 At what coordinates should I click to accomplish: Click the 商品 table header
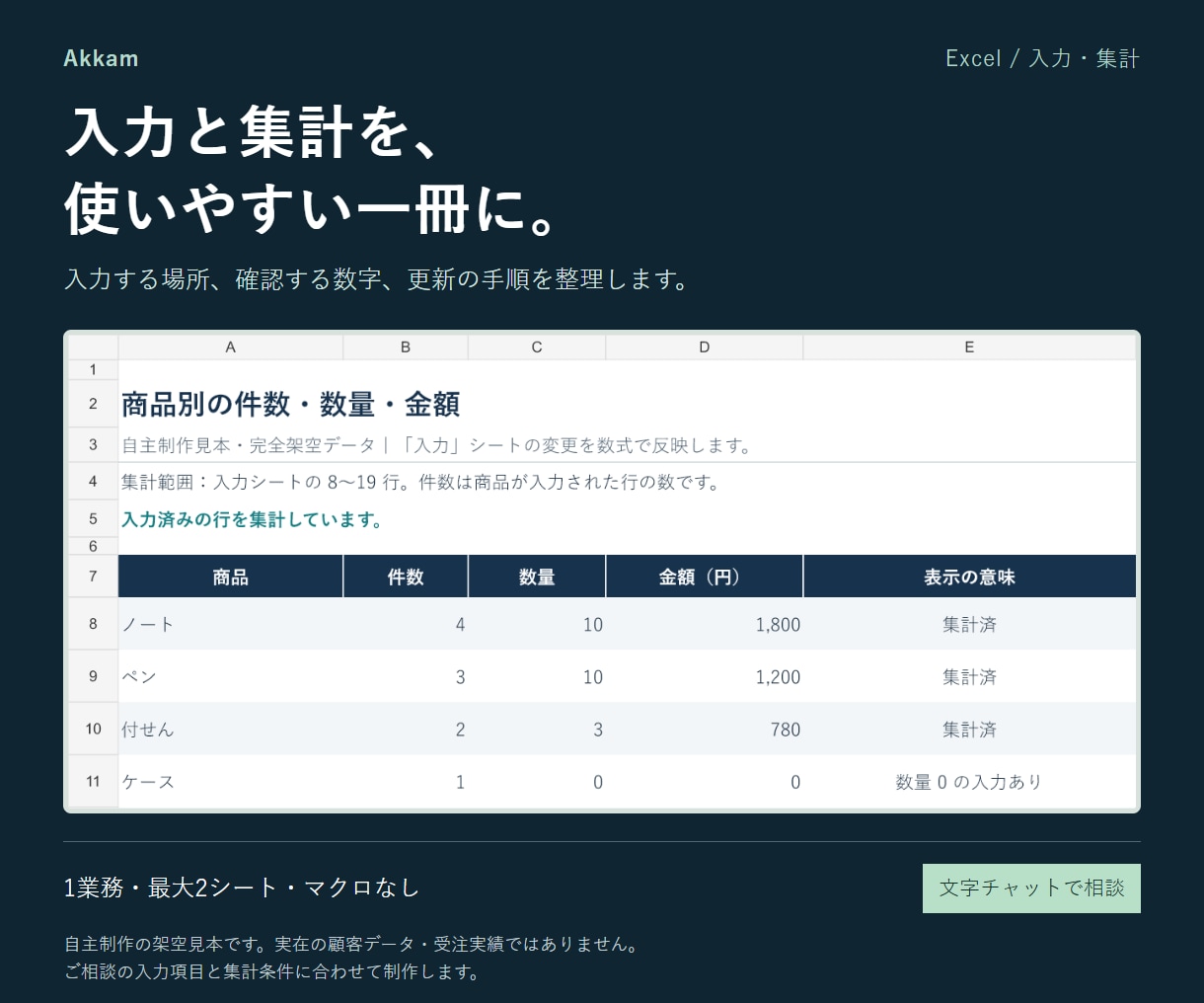tap(231, 577)
